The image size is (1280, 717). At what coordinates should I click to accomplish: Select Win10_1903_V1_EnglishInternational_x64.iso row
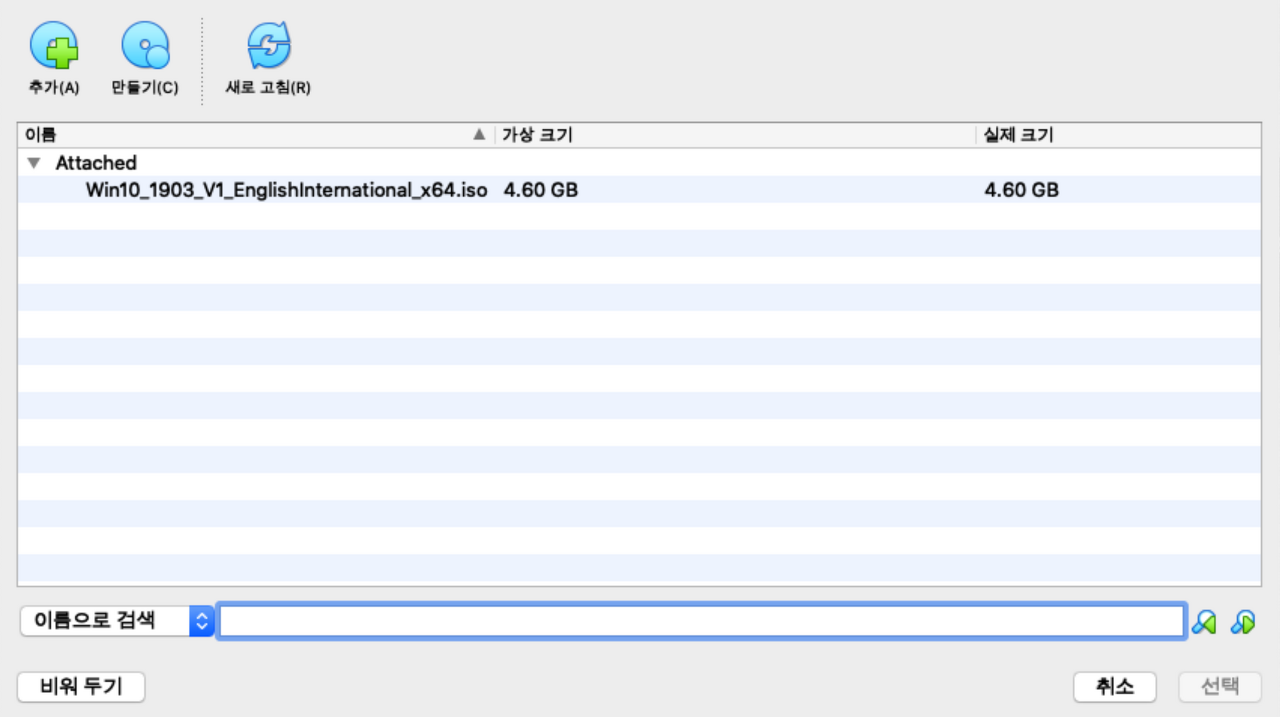pos(639,190)
